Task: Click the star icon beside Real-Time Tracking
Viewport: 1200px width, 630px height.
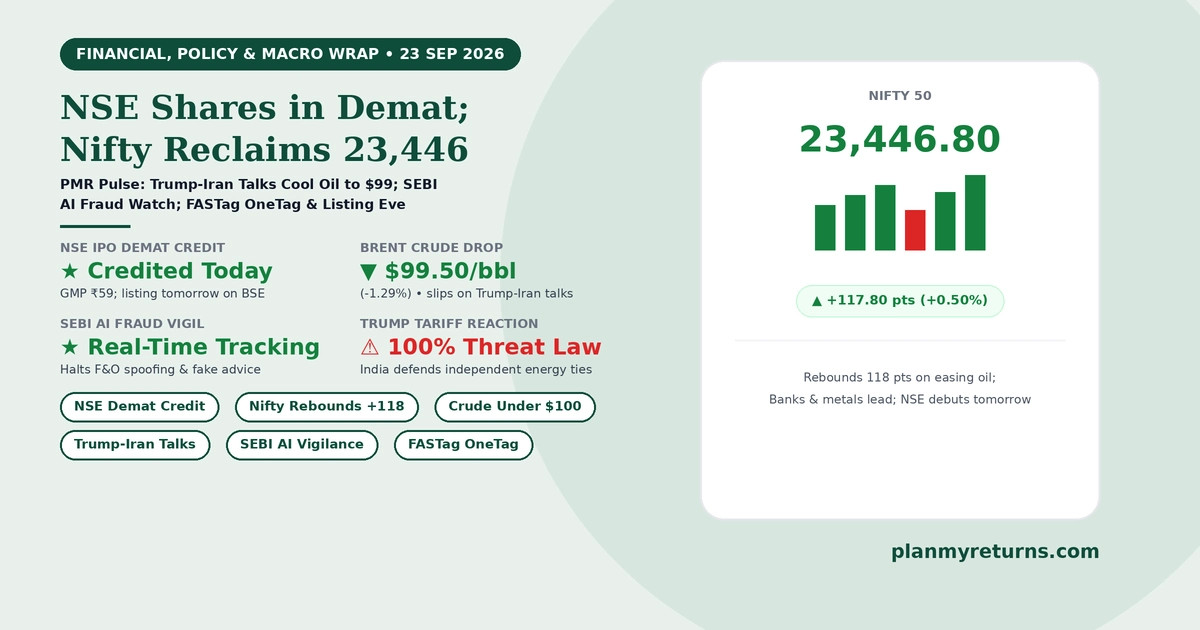Action: [x=70, y=348]
